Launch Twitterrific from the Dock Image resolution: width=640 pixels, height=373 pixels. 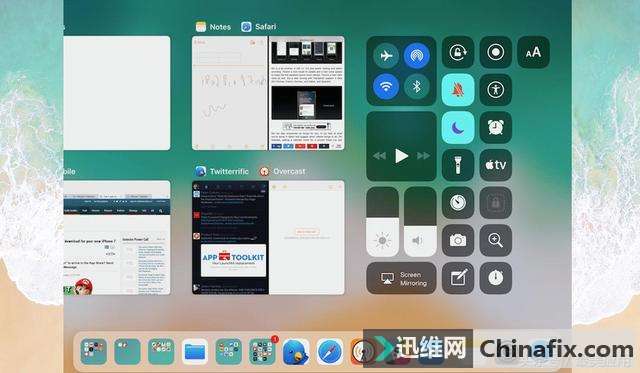pyautogui.click(x=296, y=351)
